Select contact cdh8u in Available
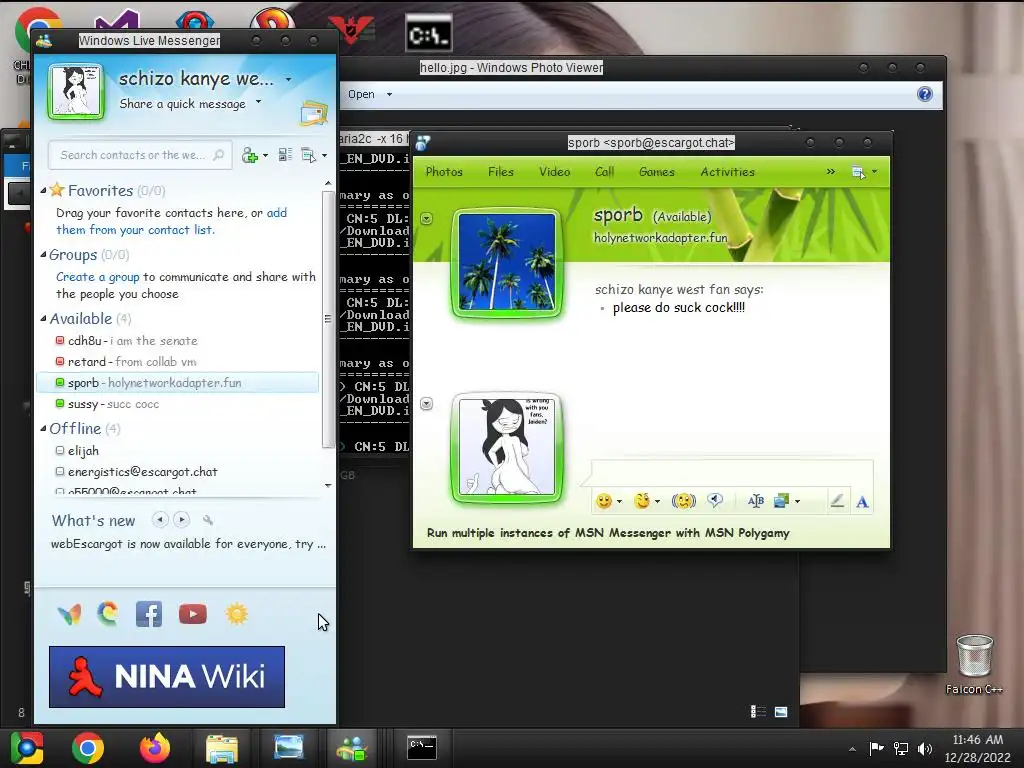Screen dimensions: 1024x768 point(178,341)
